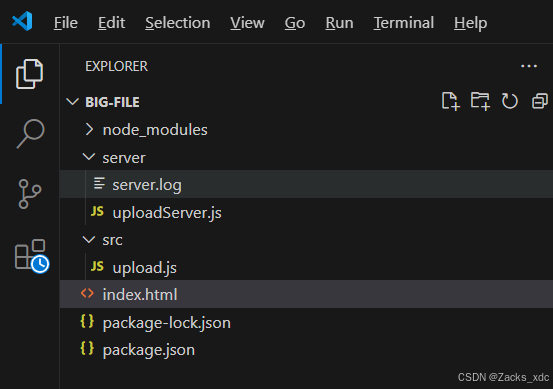Refresh the Explorer file tree
This screenshot has width=553, height=389.
tap(510, 102)
